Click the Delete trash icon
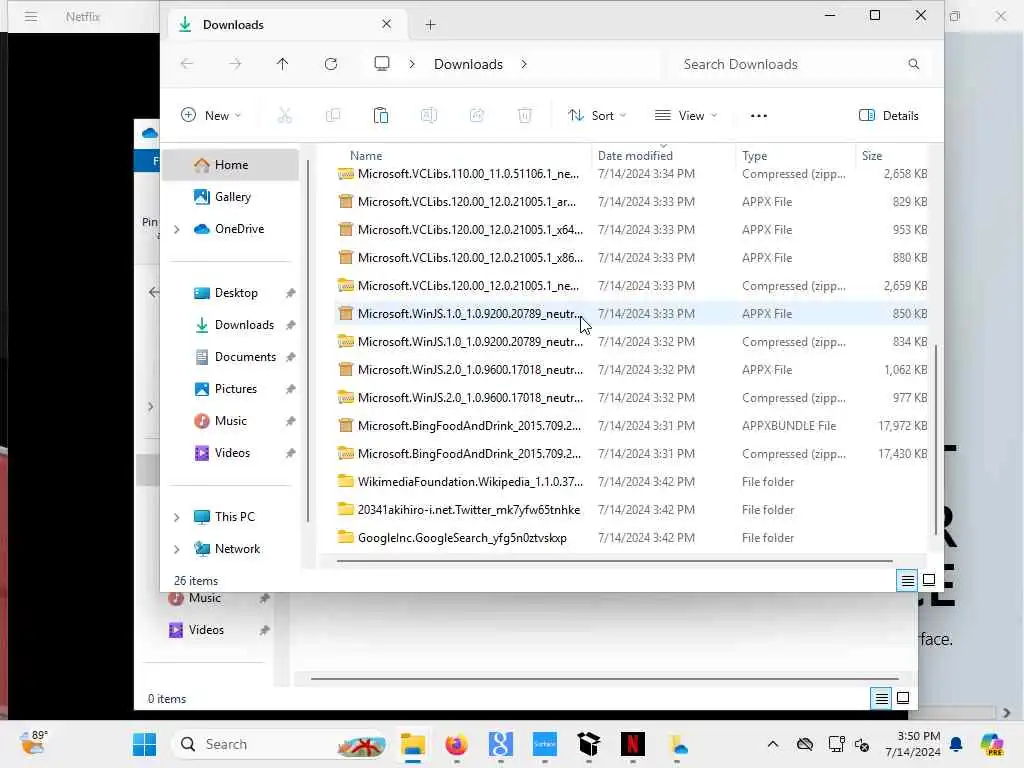 (x=524, y=116)
